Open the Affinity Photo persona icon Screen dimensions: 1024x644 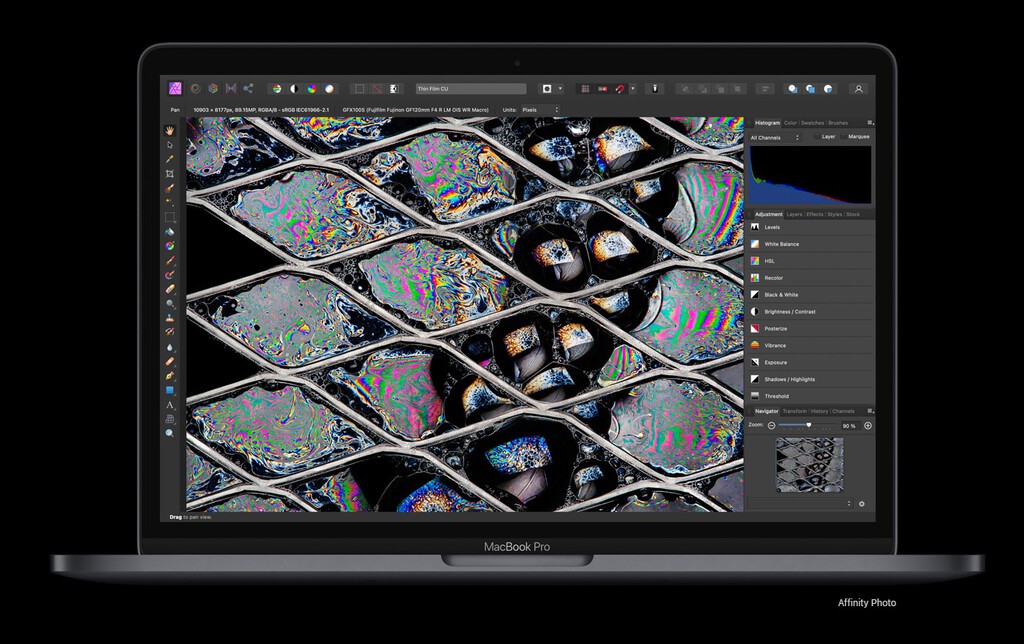tap(175, 88)
